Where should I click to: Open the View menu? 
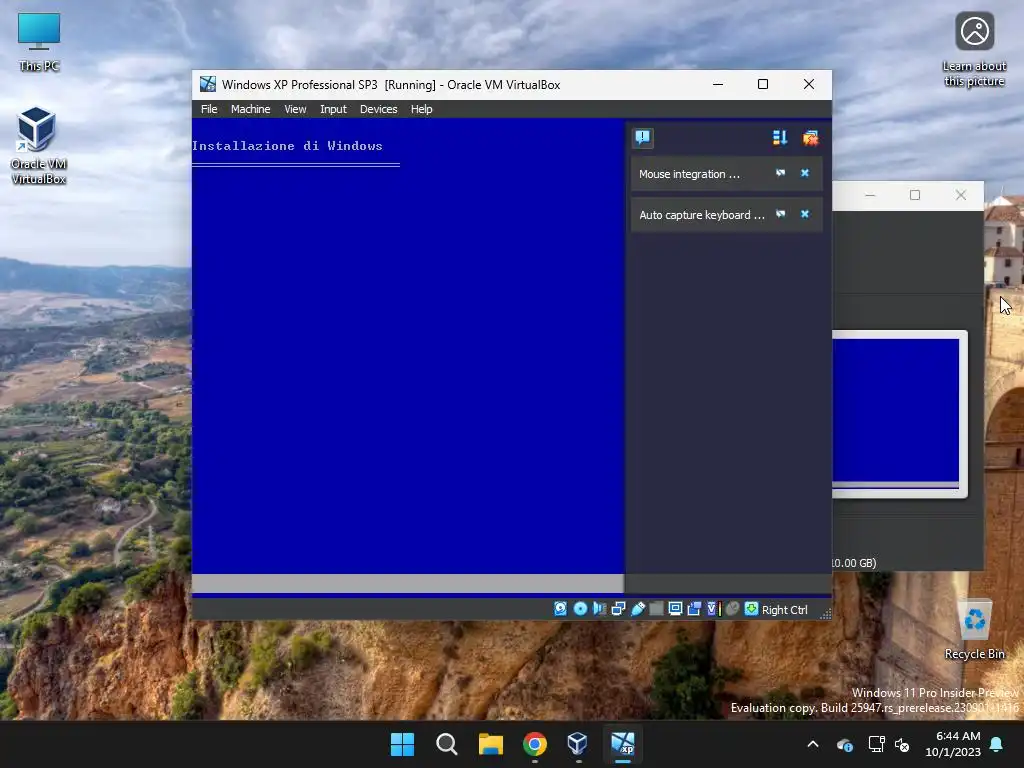(295, 109)
